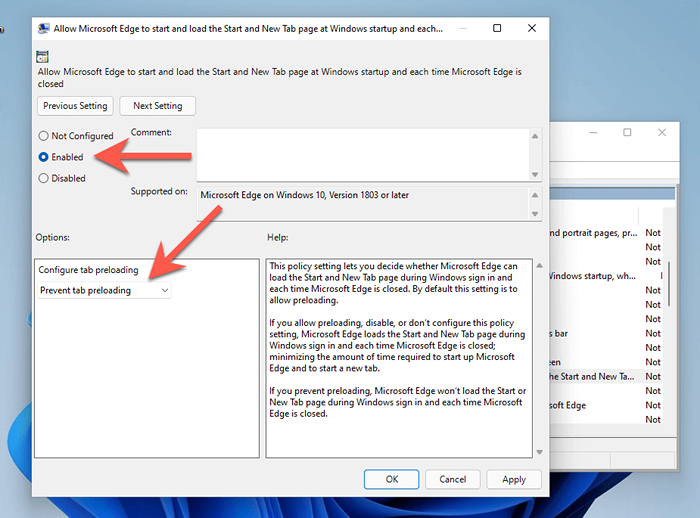Click the 'Microsoft Edge on Windows 10, Version 1803 or later' text

pos(304,195)
